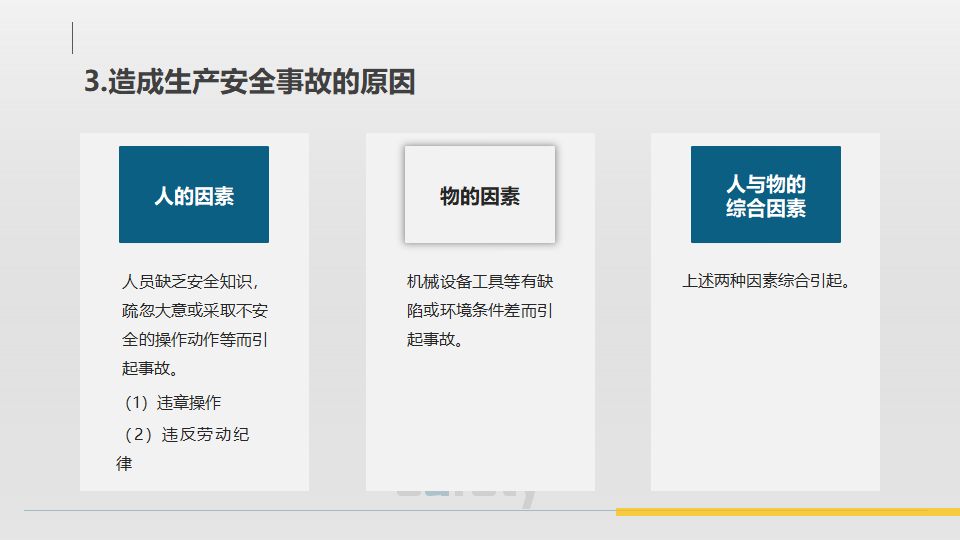Click empty space in the middle card
The image size is (960, 540).
pos(480,420)
